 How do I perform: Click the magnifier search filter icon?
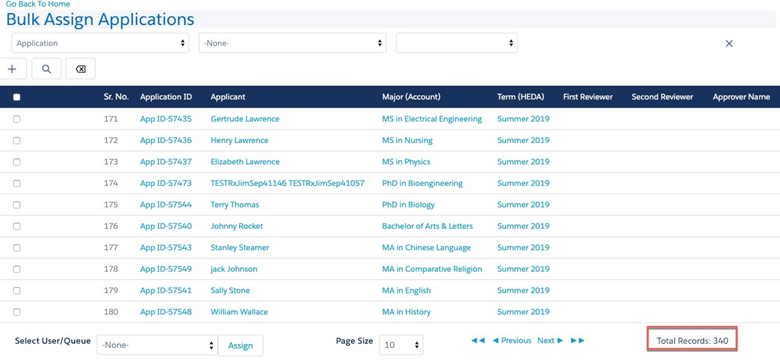pyautogui.click(x=46, y=69)
